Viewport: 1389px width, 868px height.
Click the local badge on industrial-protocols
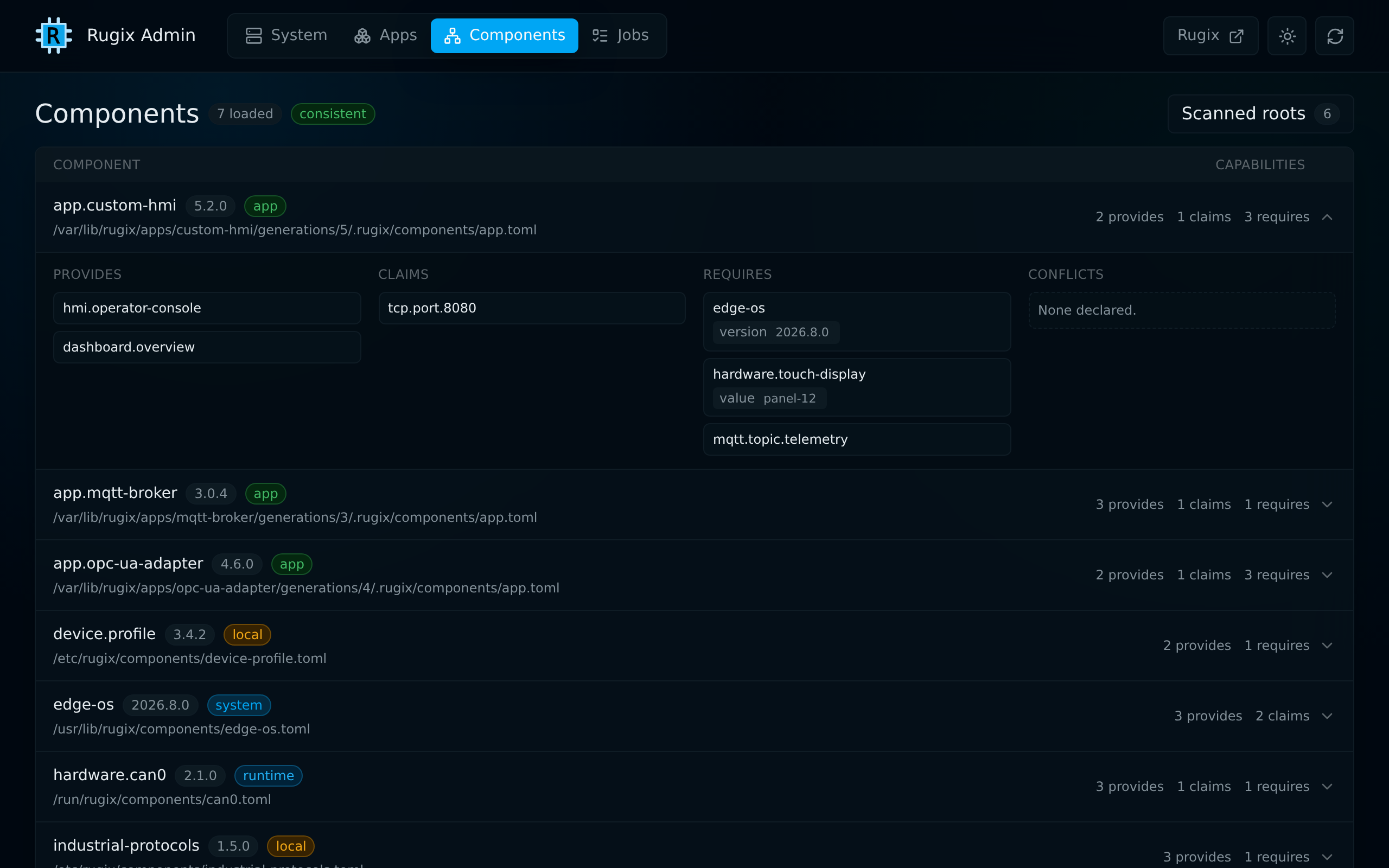(291, 847)
